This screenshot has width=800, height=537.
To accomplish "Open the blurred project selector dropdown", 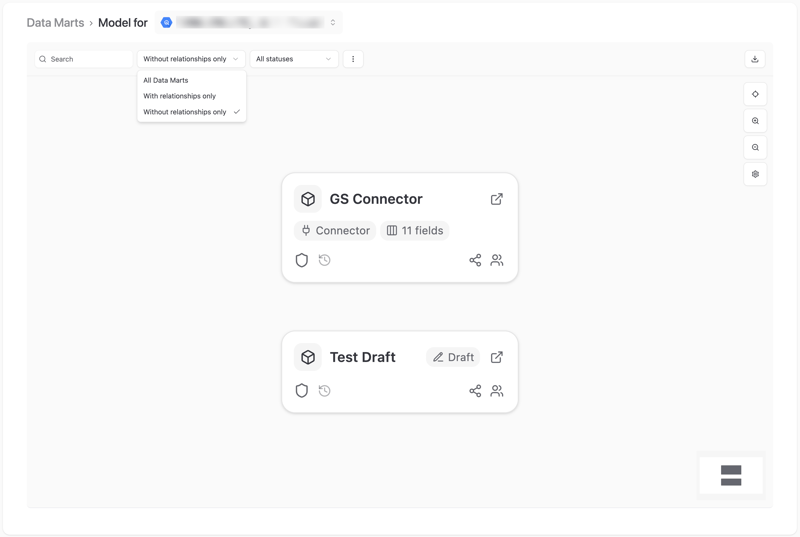I will point(248,22).
